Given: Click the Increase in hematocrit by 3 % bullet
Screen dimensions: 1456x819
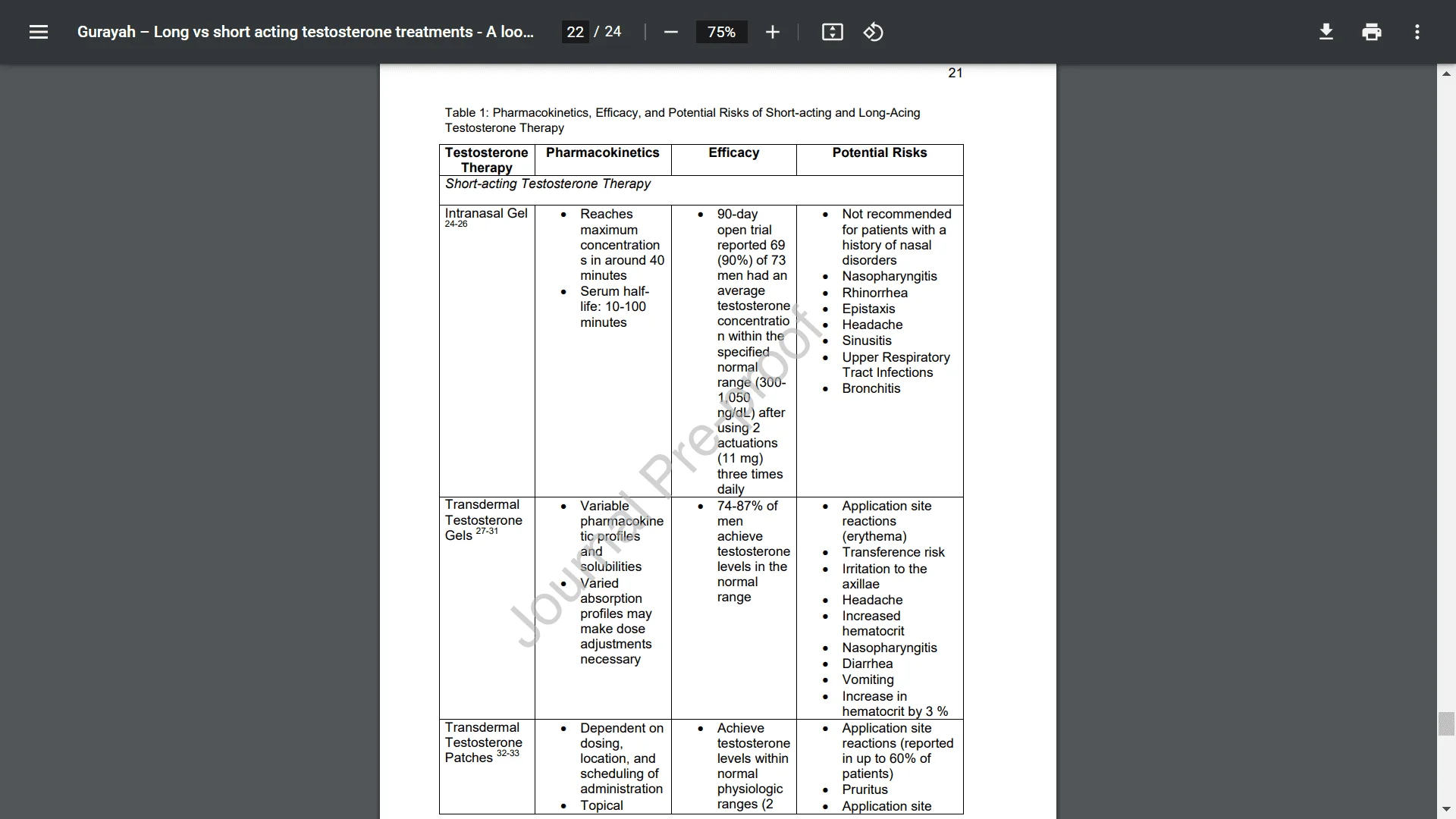Looking at the screenshot, I should click(895, 704).
